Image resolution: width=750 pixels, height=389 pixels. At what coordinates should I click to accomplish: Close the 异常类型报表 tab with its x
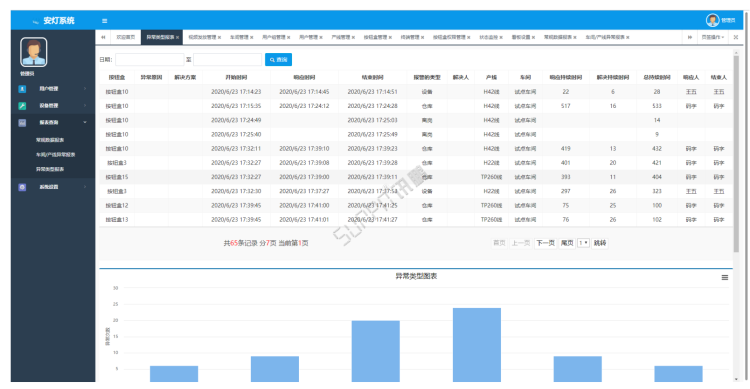click(177, 37)
